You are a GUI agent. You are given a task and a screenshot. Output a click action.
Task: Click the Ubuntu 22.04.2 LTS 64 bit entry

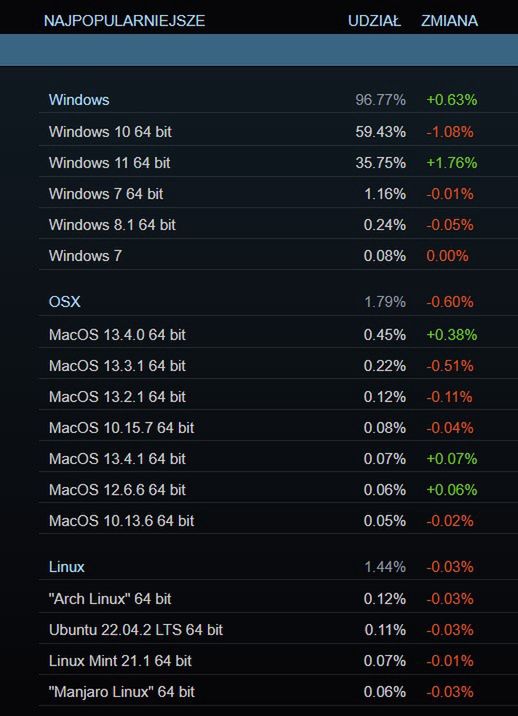pos(278,630)
